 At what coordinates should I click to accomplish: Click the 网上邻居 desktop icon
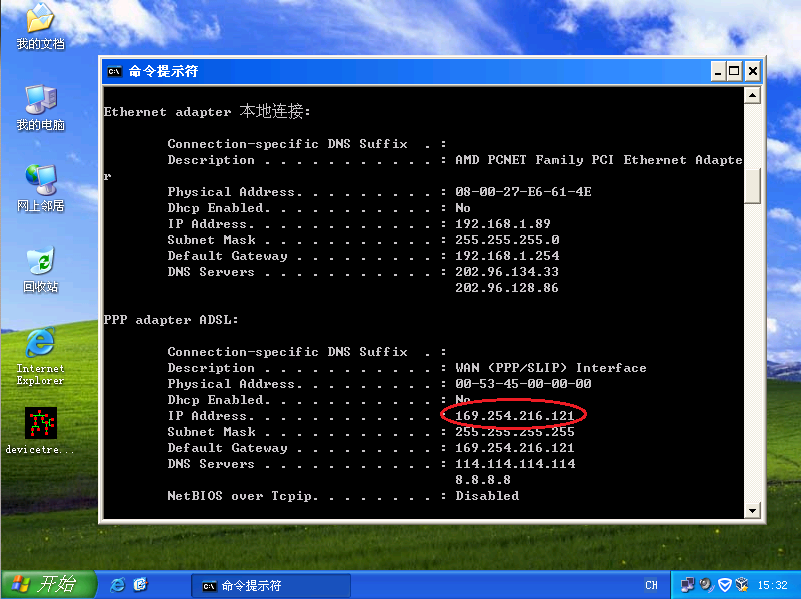coord(40,188)
